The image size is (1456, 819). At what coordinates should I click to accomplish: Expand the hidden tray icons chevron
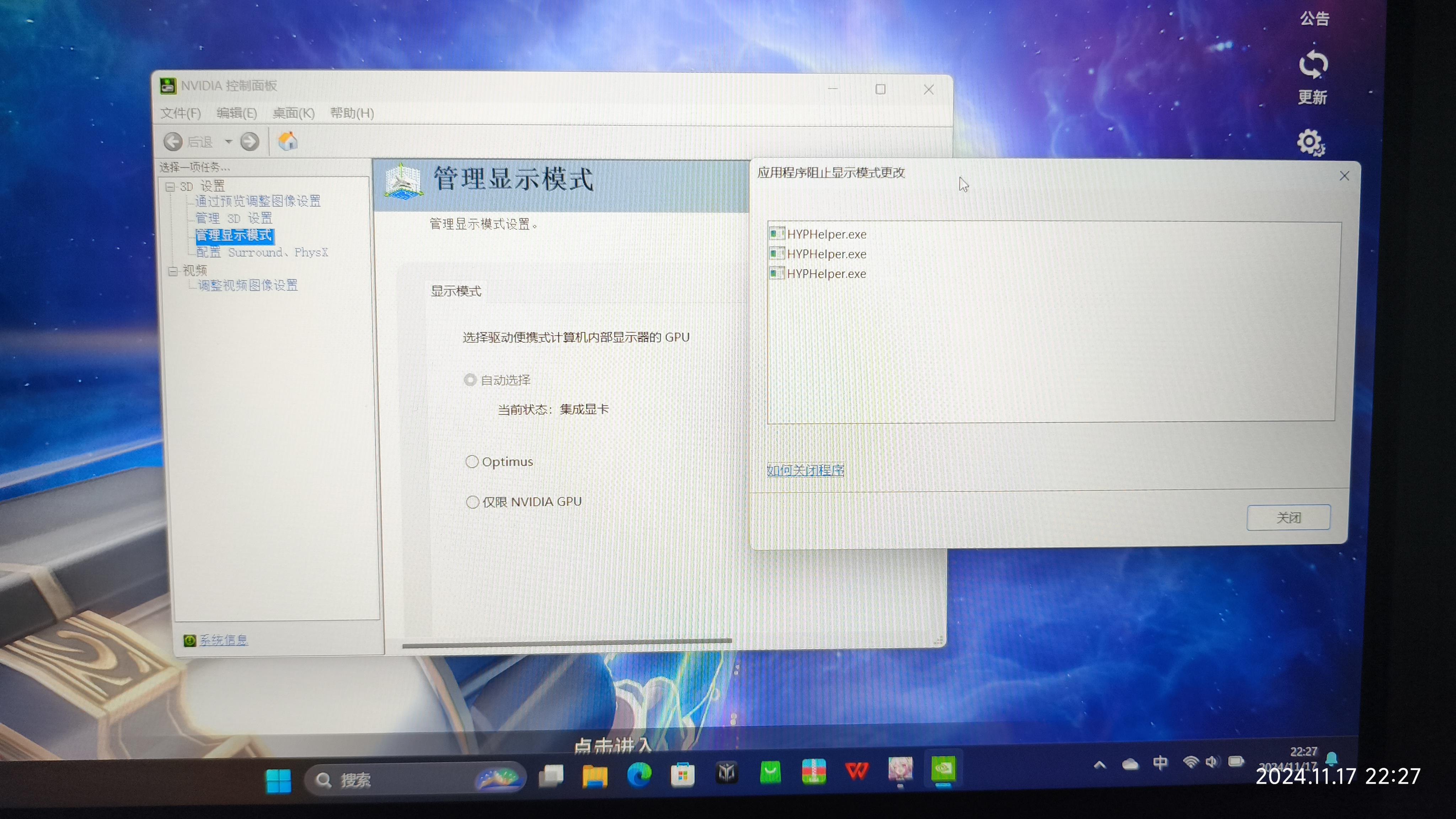point(1100,765)
